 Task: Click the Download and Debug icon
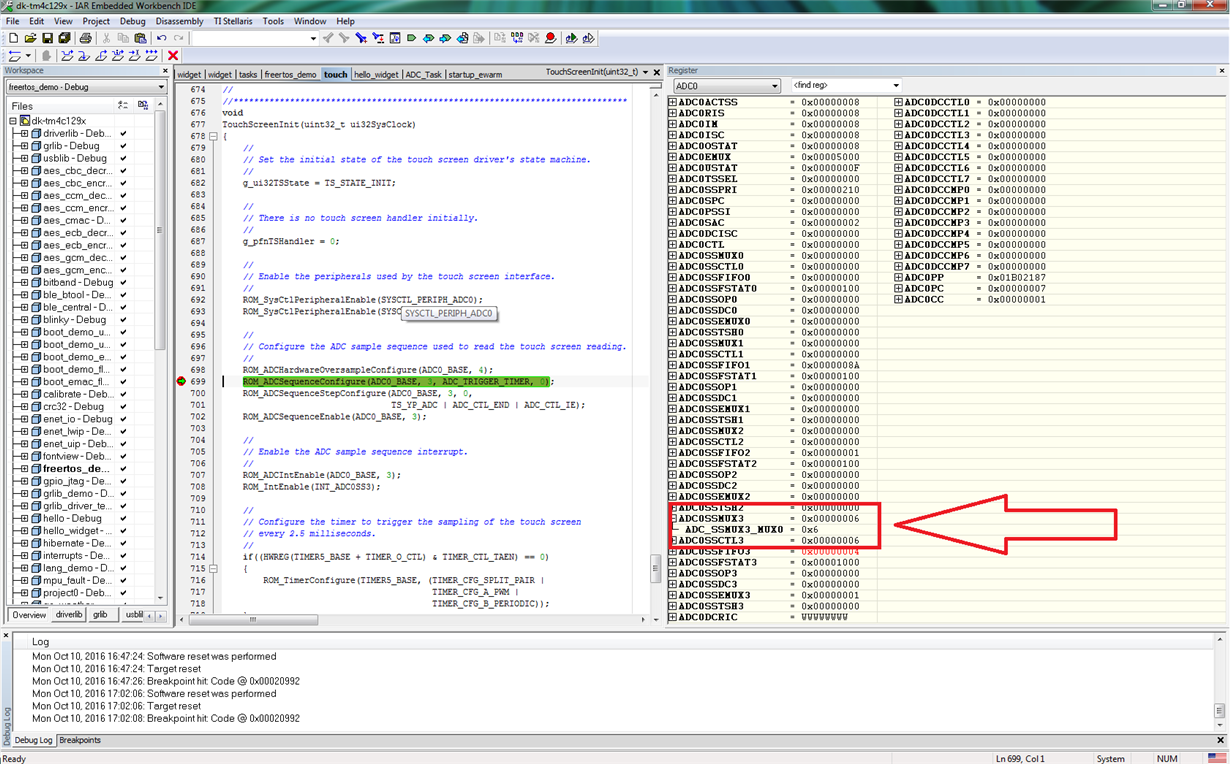[572, 38]
